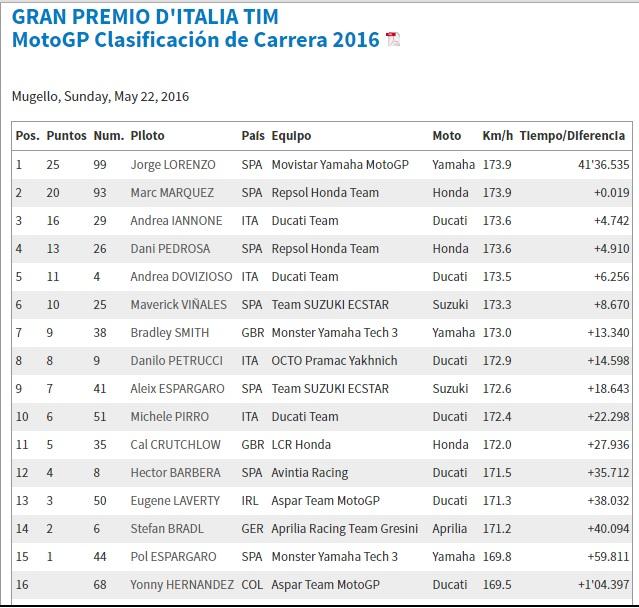Select Andrea IANNONE in the results
The width and height of the screenshot is (639, 608).
click(x=171, y=220)
